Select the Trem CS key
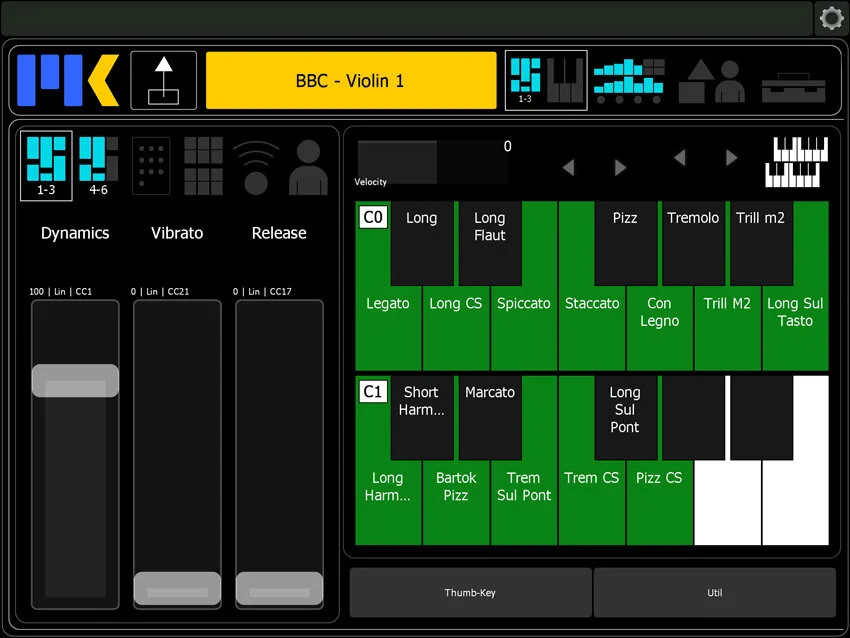The width and height of the screenshot is (850, 638). [x=592, y=502]
